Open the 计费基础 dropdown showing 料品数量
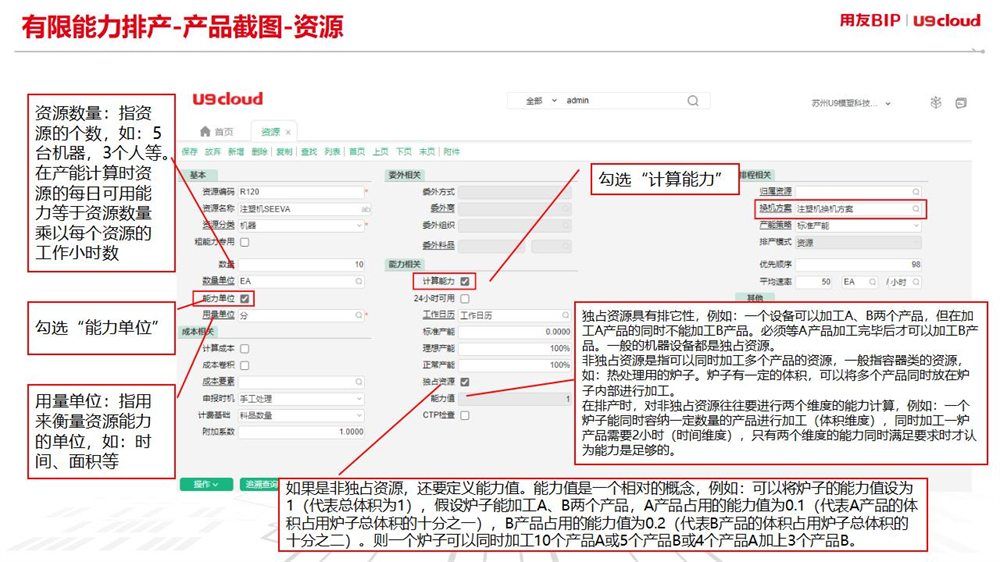 tap(301, 415)
